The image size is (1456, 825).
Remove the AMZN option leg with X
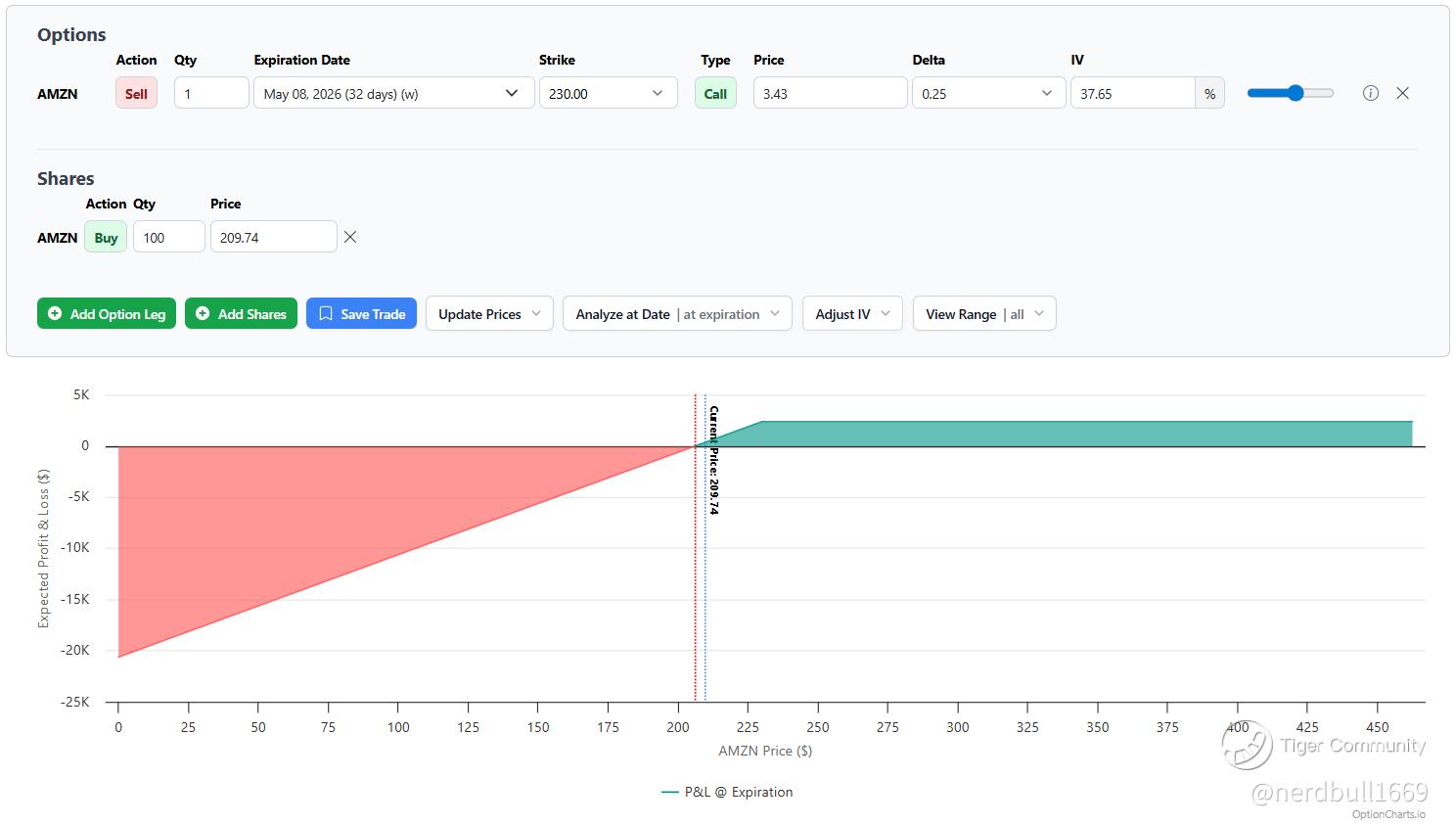tap(1402, 93)
